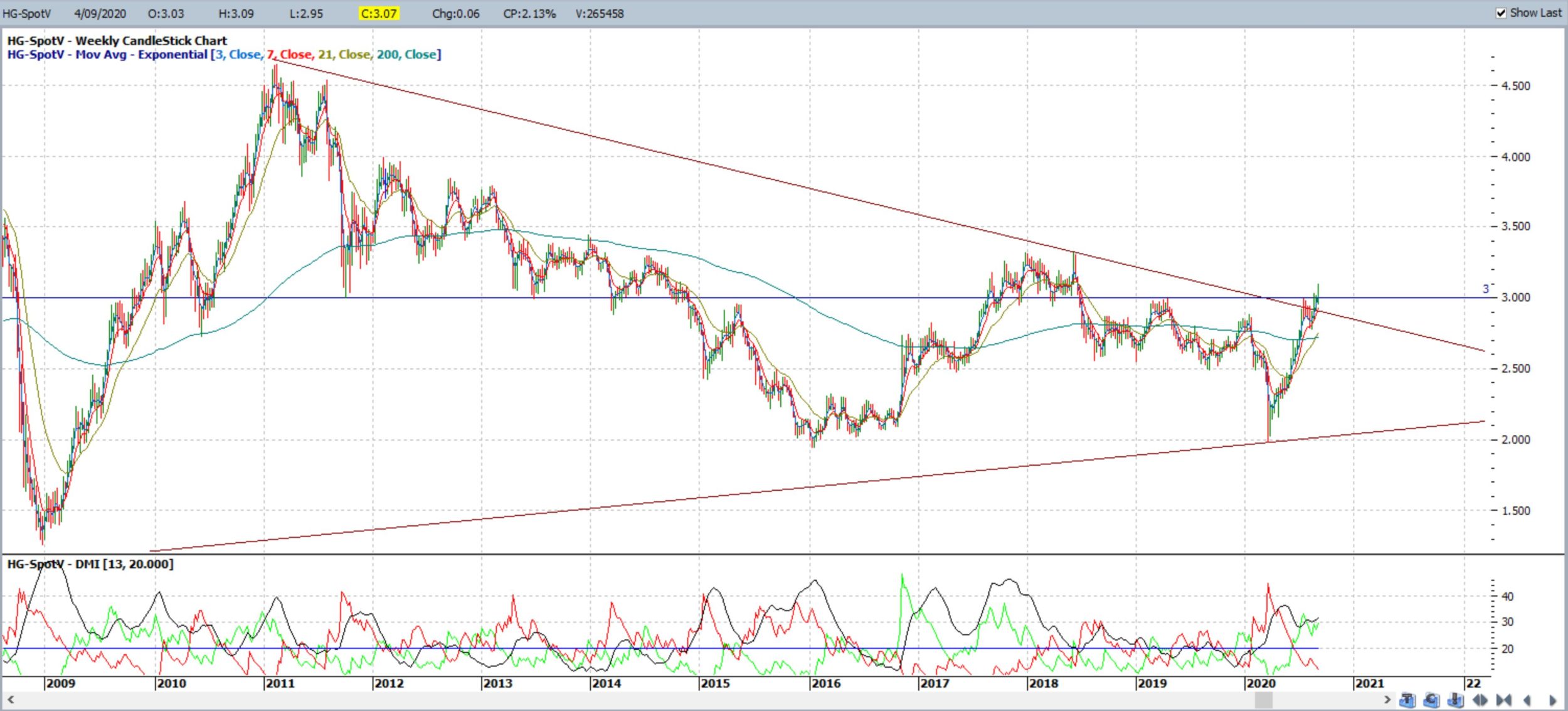Click the 3.000 price axis label
This screenshot has height=711, width=1568.
point(1516,297)
